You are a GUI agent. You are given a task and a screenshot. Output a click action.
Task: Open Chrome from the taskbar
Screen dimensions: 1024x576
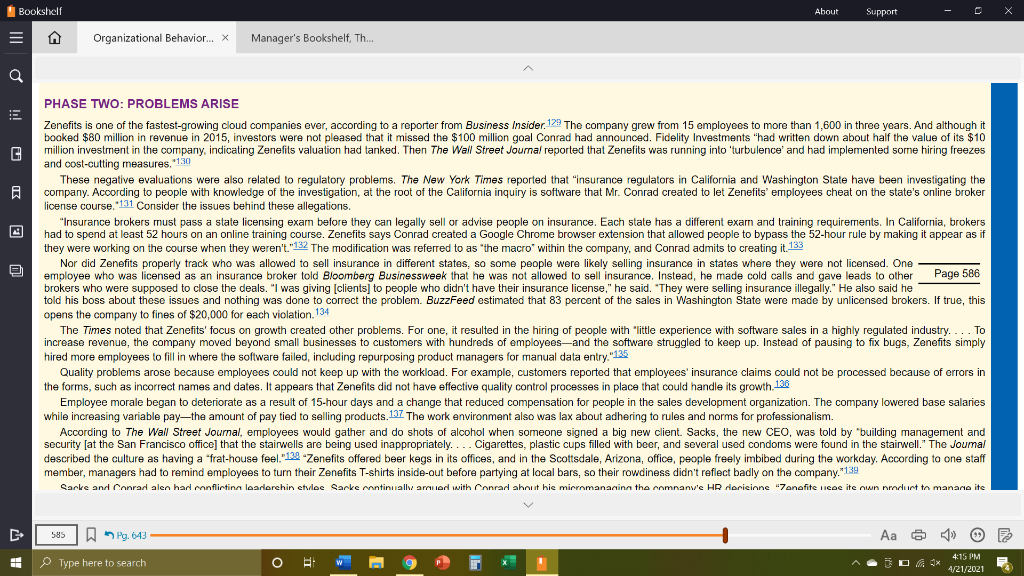(x=409, y=563)
